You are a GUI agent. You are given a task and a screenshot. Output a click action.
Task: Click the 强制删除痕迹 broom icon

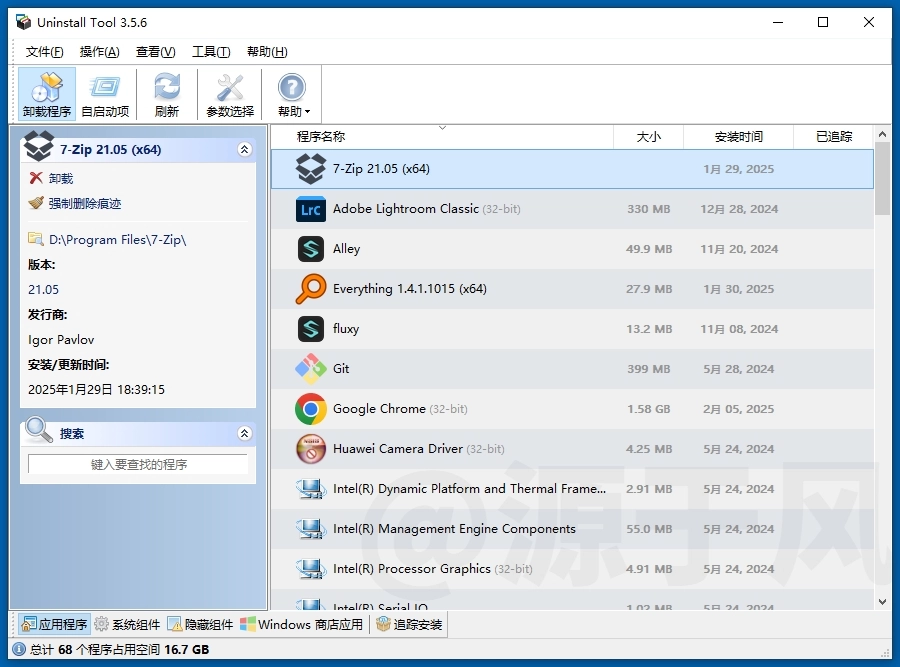(36, 203)
